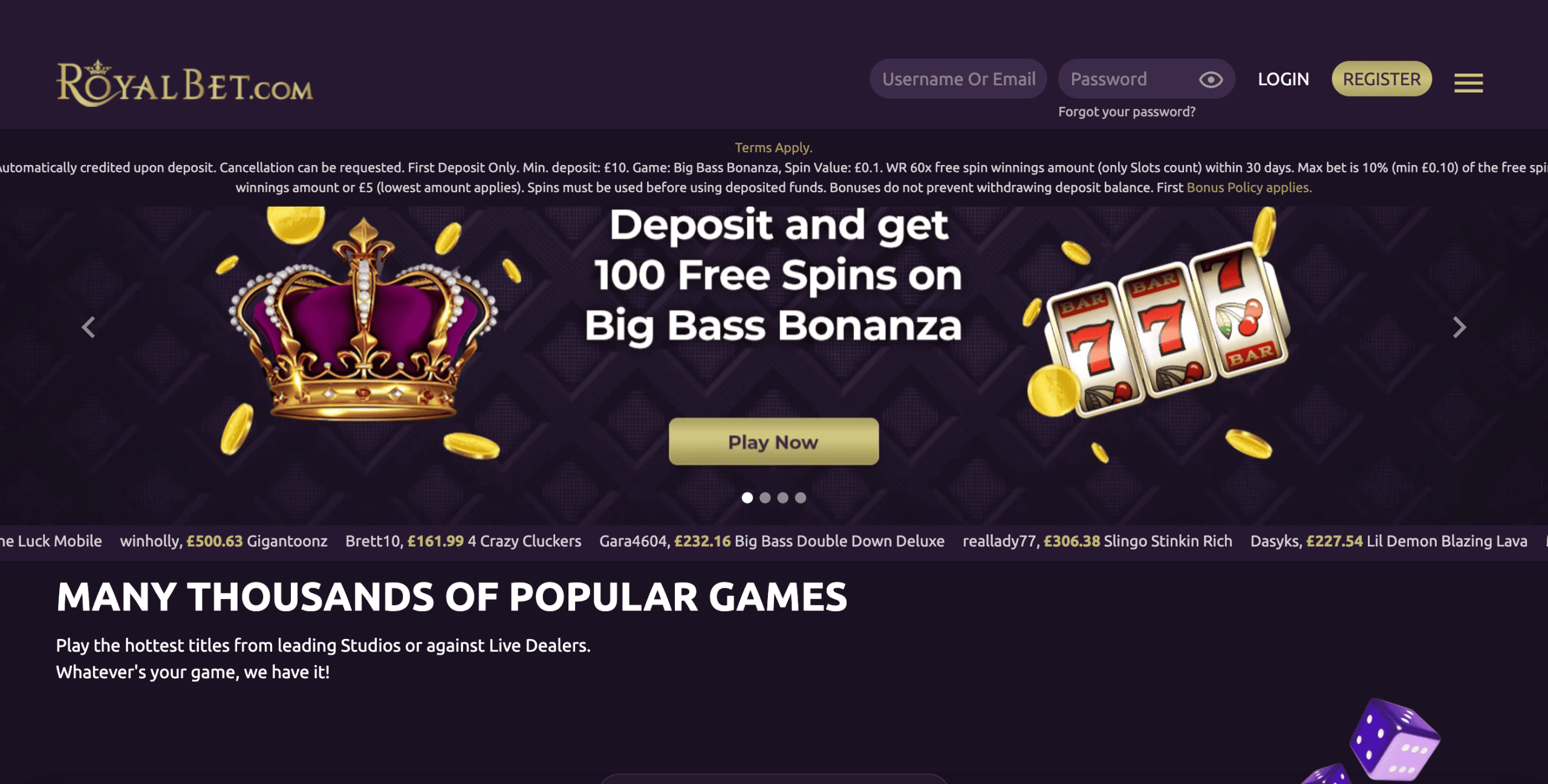Click the slot machine 777 image
Image resolution: width=1548 pixels, height=784 pixels.
tap(1164, 329)
